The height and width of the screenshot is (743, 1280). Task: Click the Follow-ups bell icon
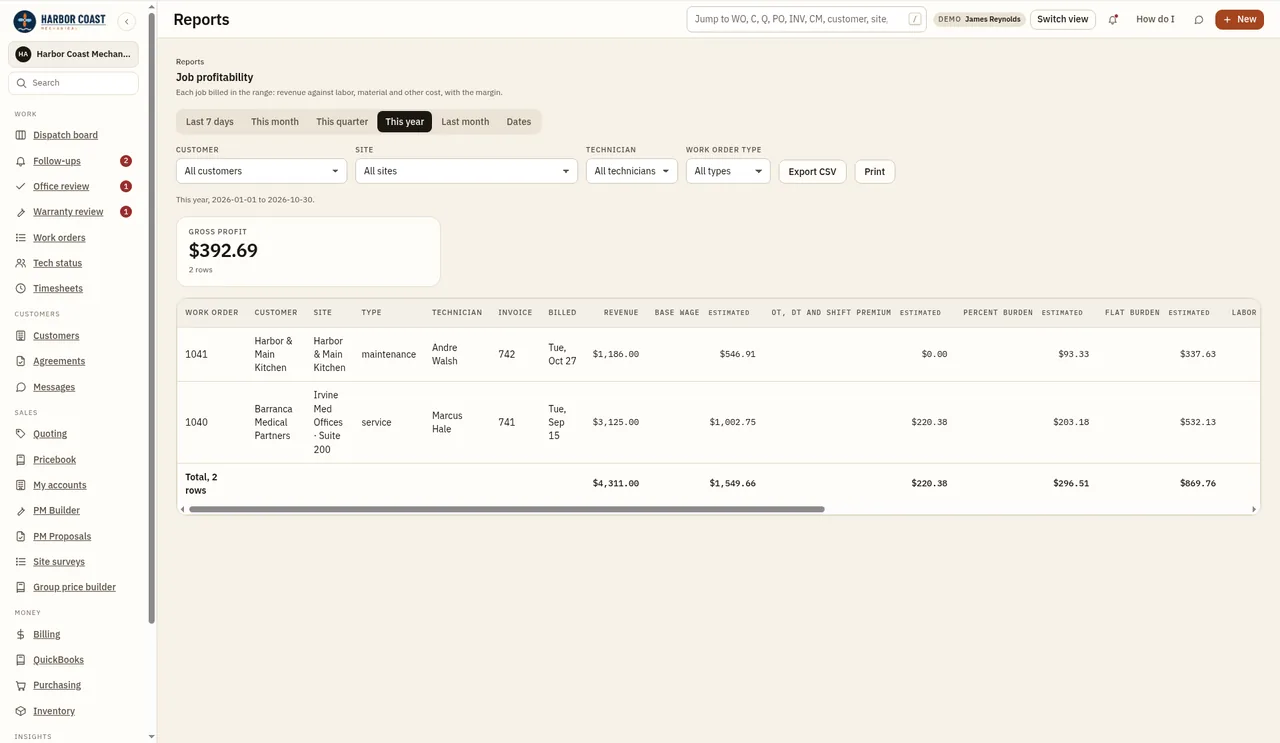tap(22, 161)
